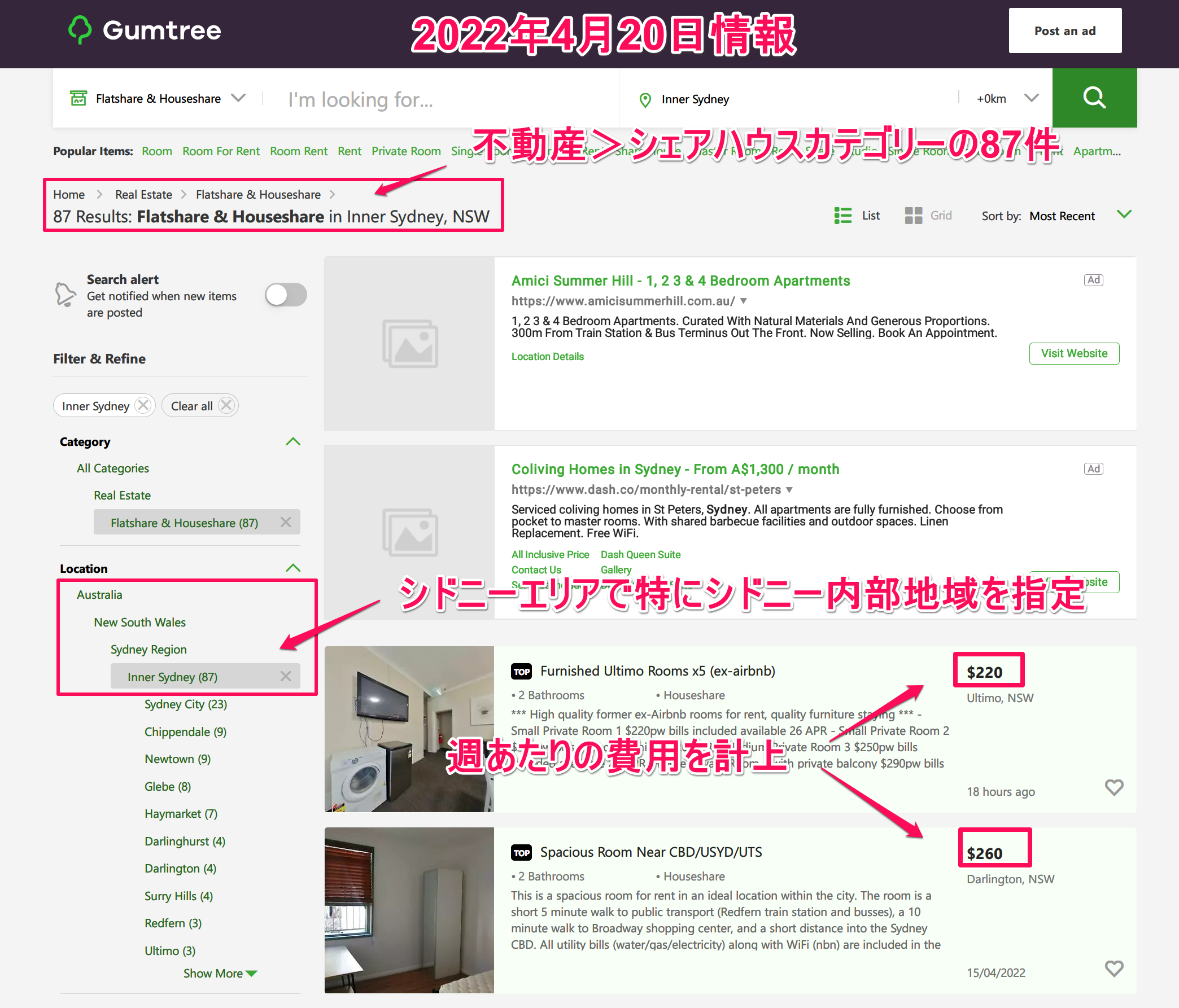Click TOP badge on Furnished Ultimo Rooms

click(521, 672)
